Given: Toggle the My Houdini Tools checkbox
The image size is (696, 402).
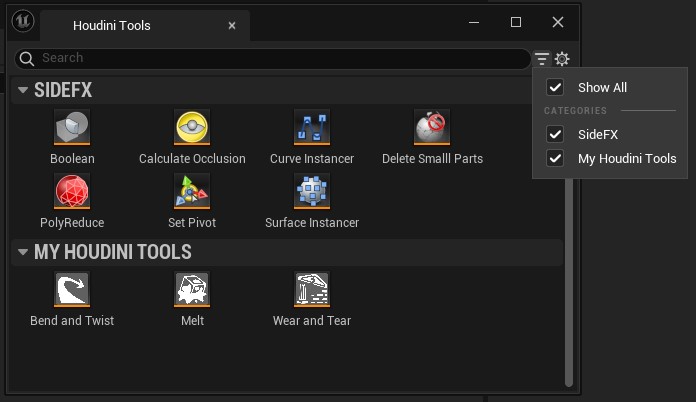Looking at the screenshot, I should coord(555,158).
